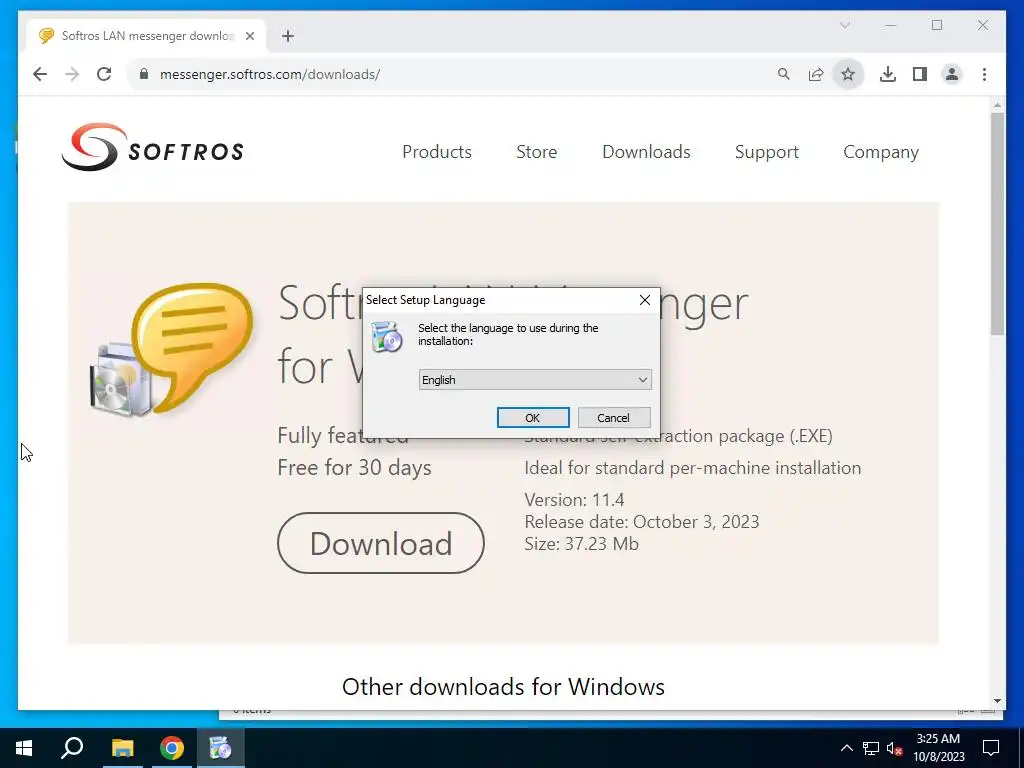Reload the Softros downloads page

[104, 74]
